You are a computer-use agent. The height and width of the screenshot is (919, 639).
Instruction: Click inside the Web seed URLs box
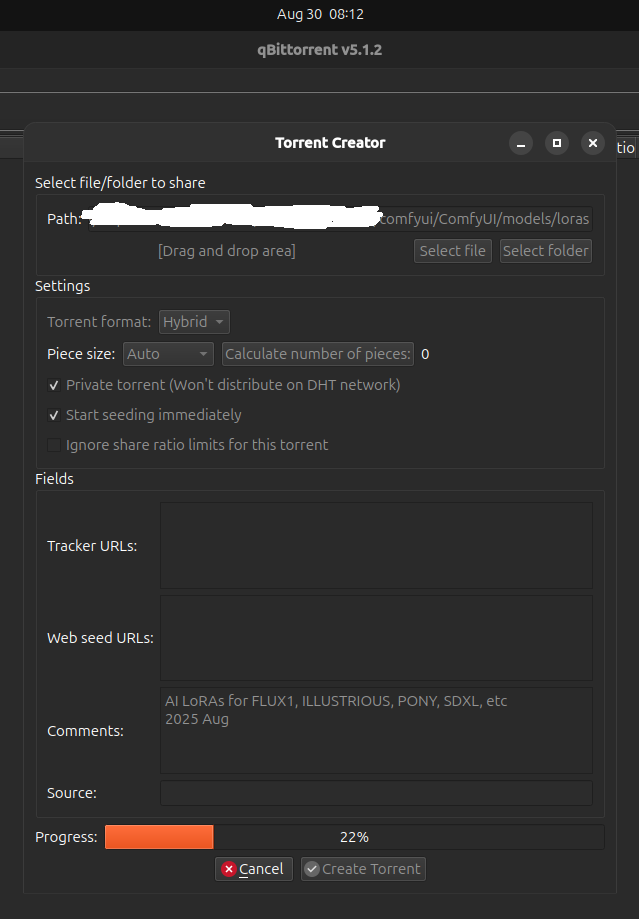coord(376,638)
